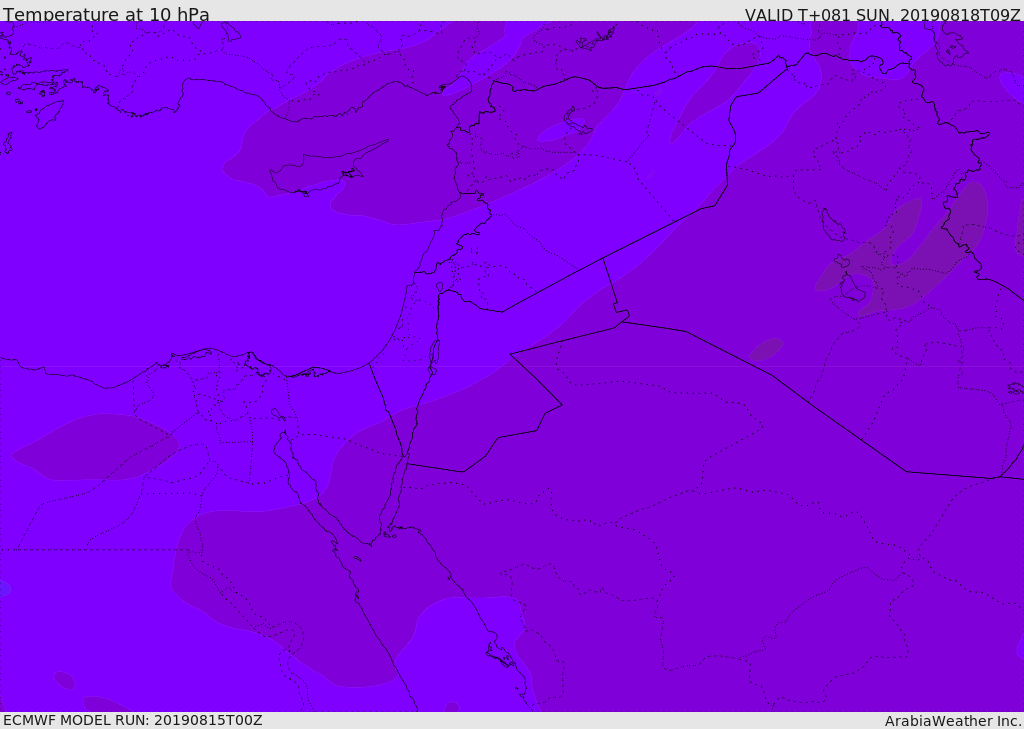Click the 'VALID T+081 SUN. 20190818T09Z' label
Image resolution: width=1024 pixels, height=729 pixels.
click(x=882, y=15)
